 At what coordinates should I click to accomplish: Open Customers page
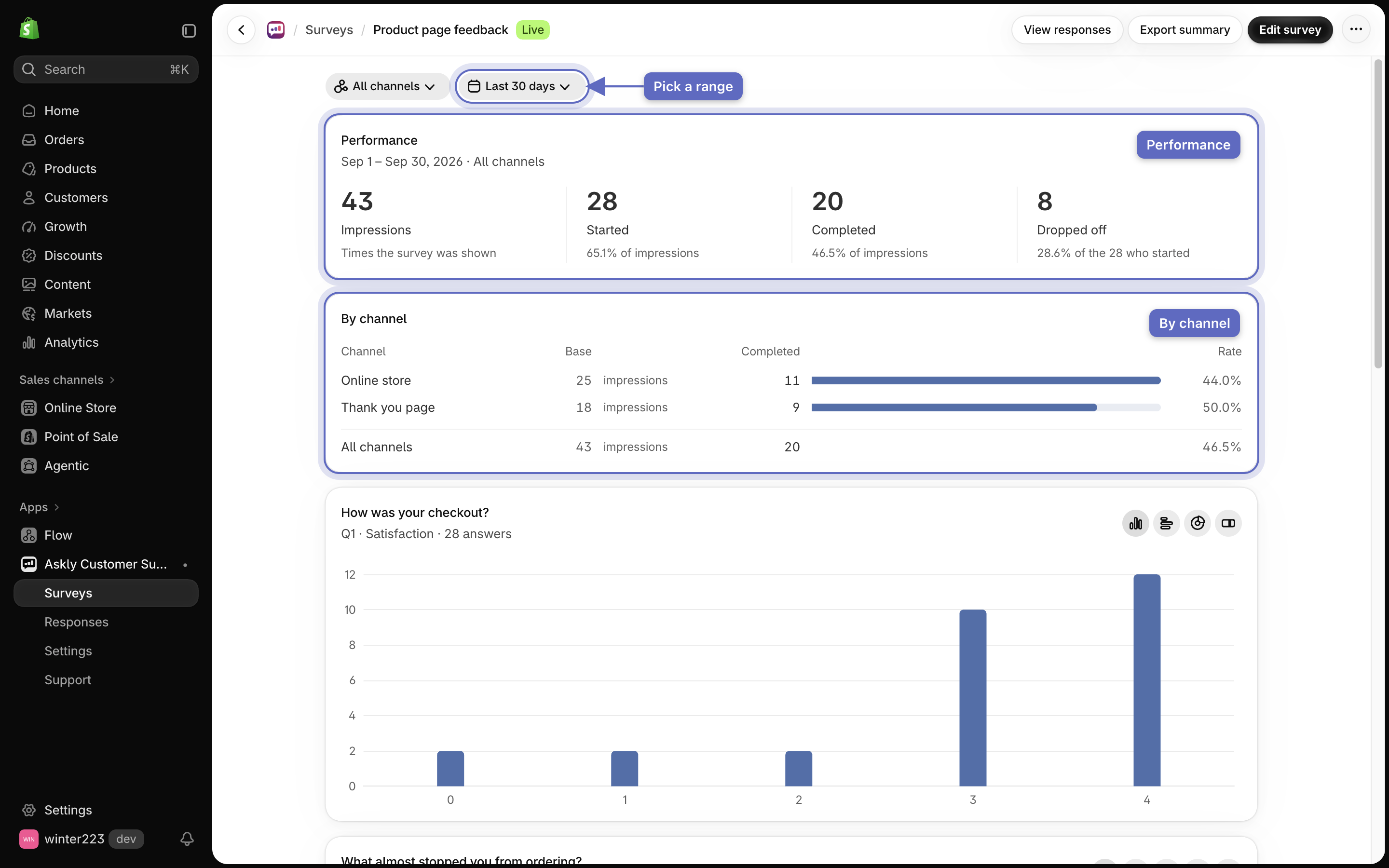(106, 198)
